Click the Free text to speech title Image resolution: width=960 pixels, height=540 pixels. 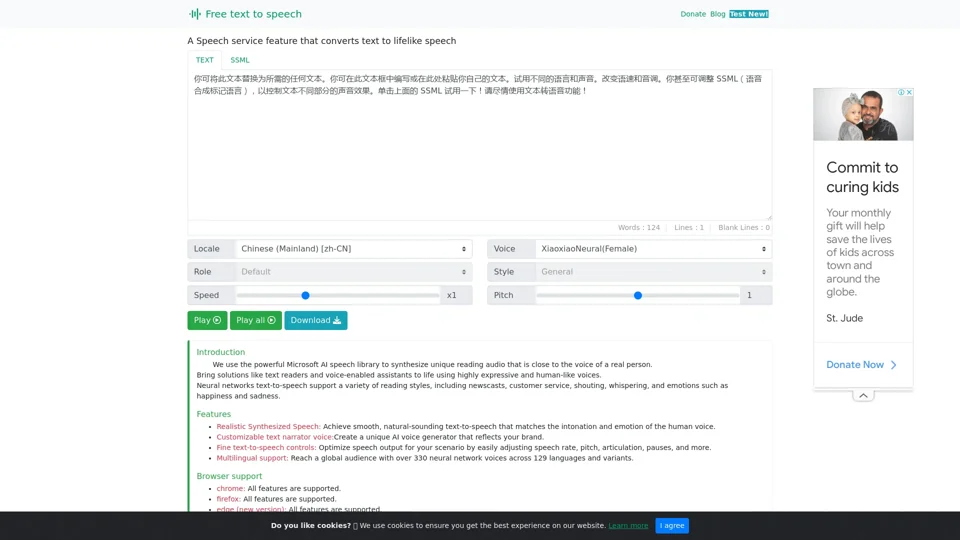(x=253, y=14)
